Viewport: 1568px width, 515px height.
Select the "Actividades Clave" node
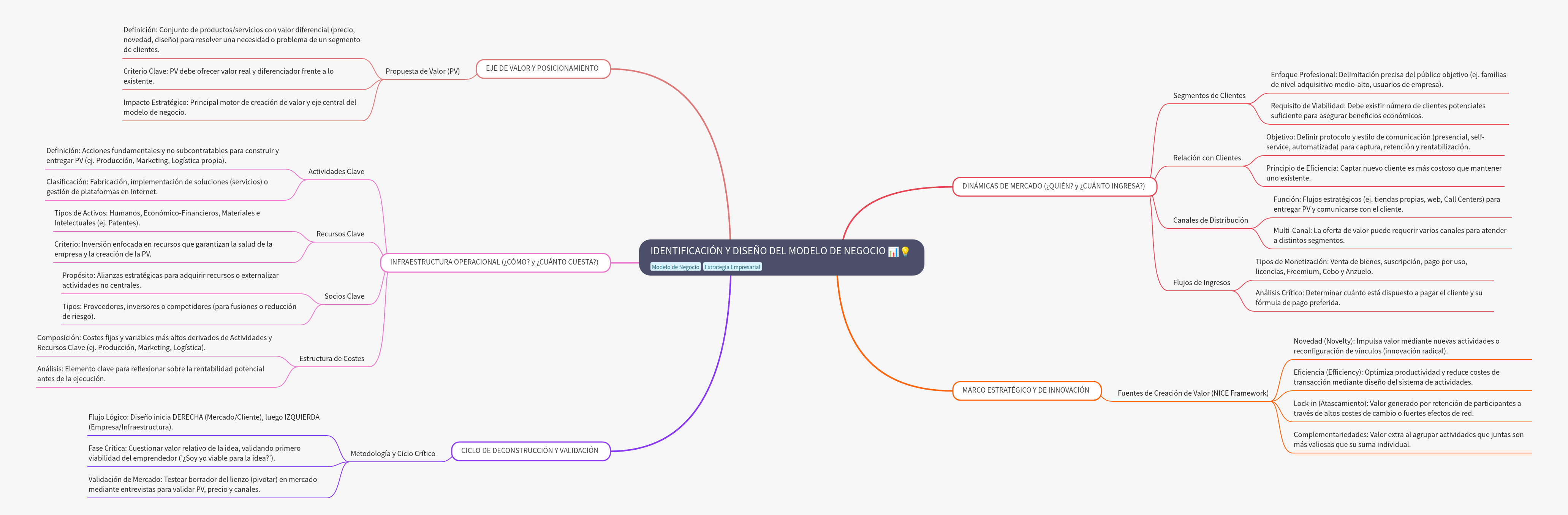[x=335, y=171]
